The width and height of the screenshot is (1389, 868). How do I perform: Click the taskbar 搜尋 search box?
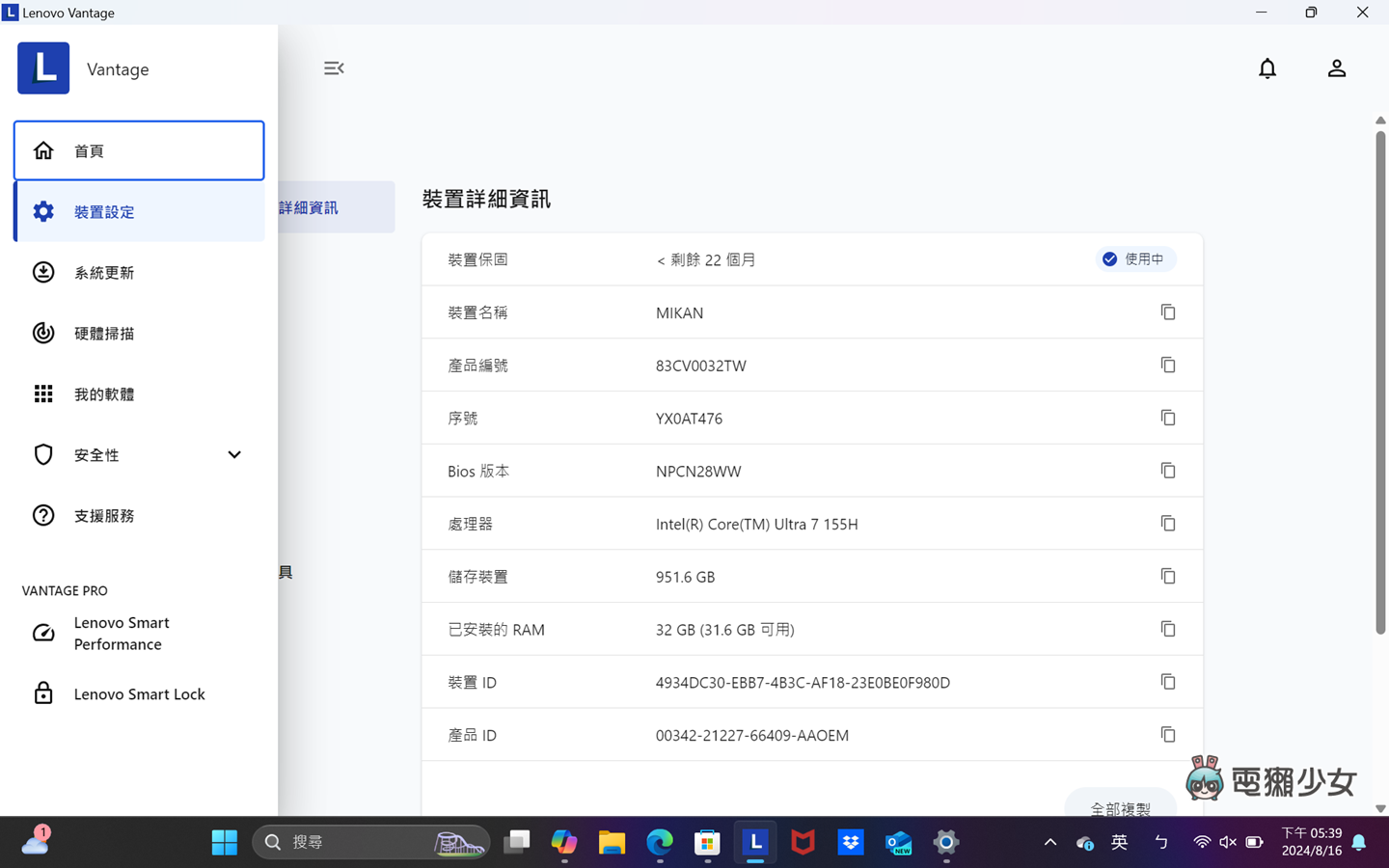(371, 842)
